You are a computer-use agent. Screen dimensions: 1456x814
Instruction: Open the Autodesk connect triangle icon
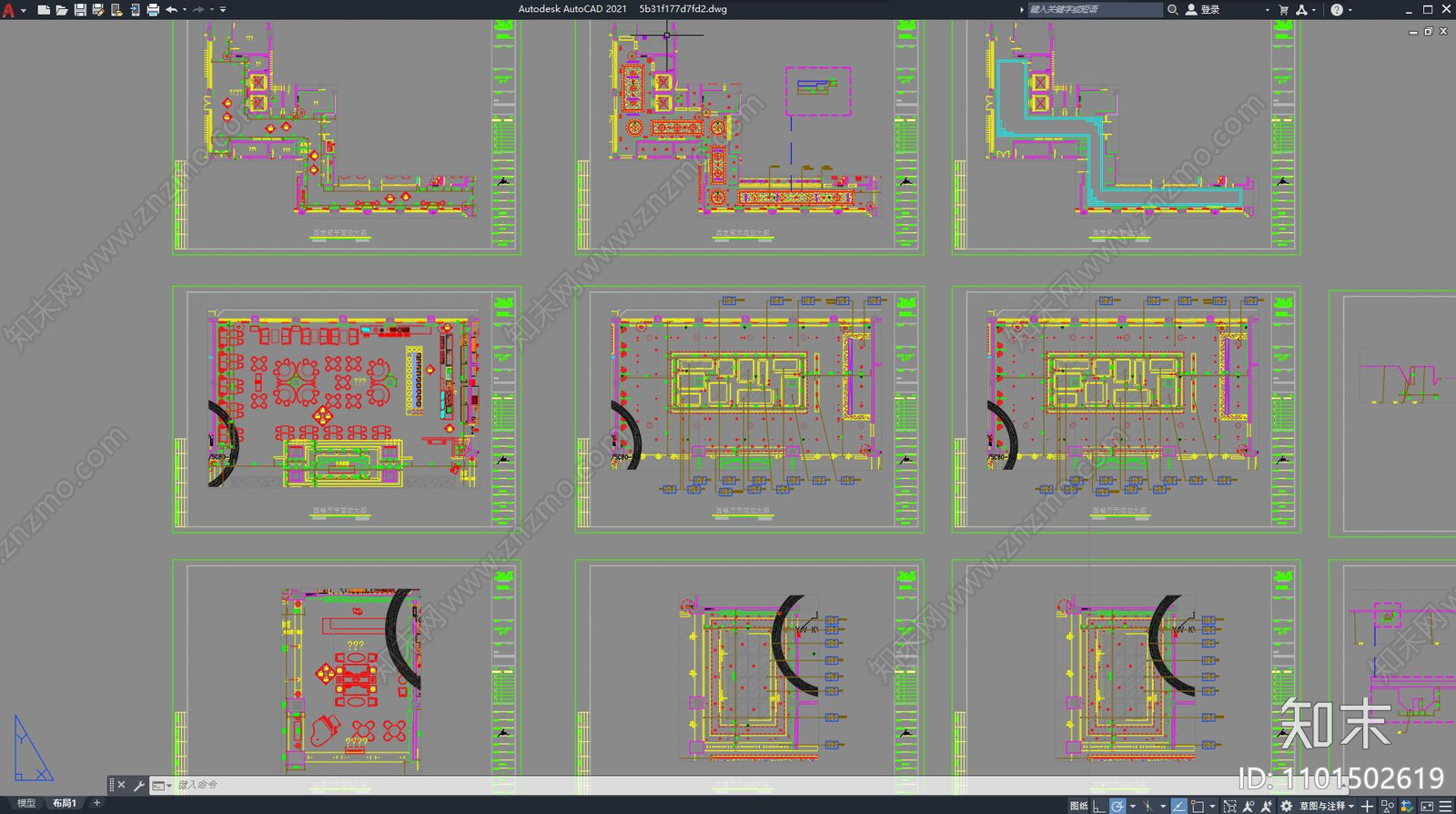click(1302, 9)
